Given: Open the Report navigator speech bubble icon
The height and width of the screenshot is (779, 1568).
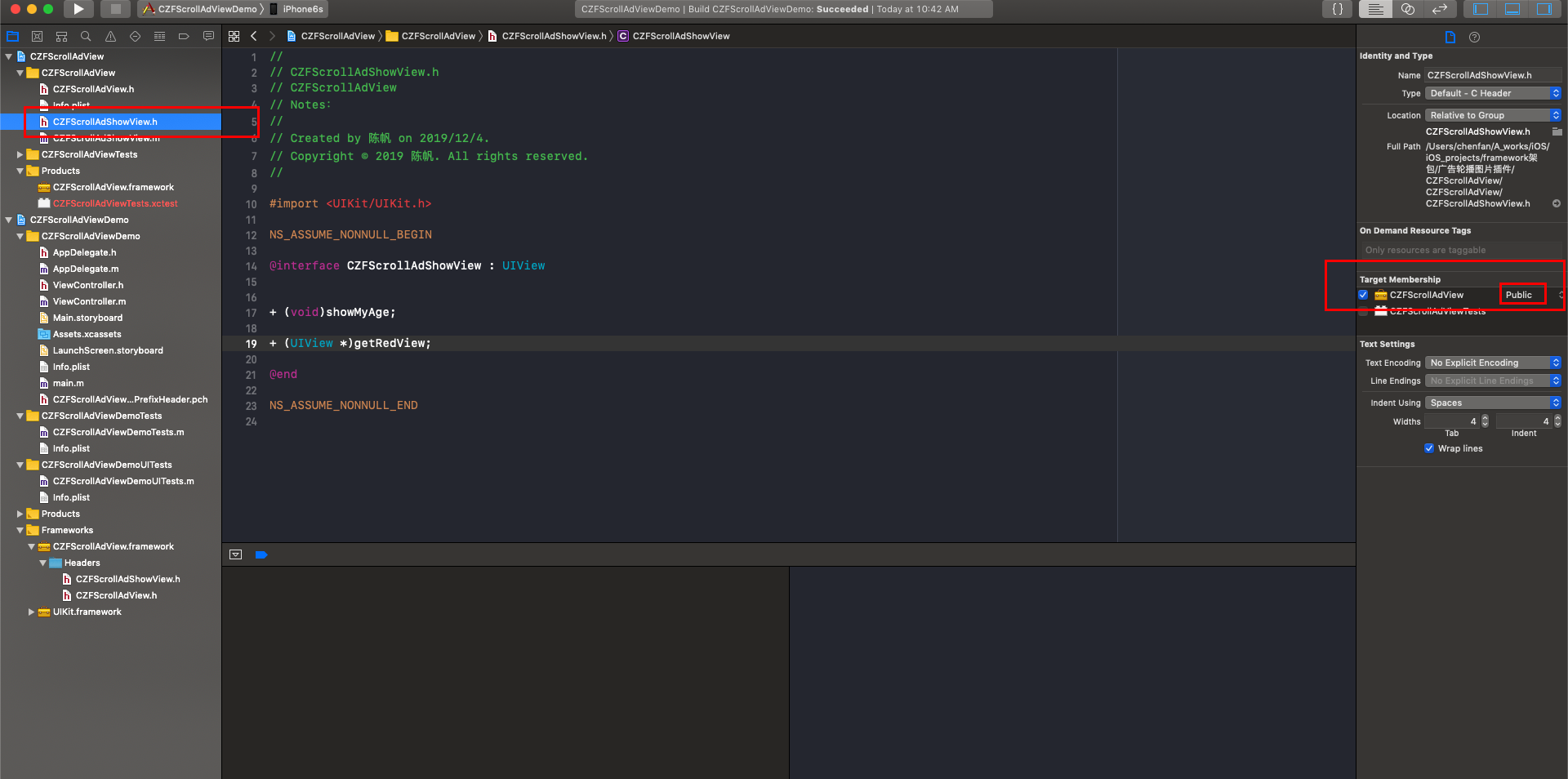Looking at the screenshot, I should pyautogui.click(x=208, y=36).
